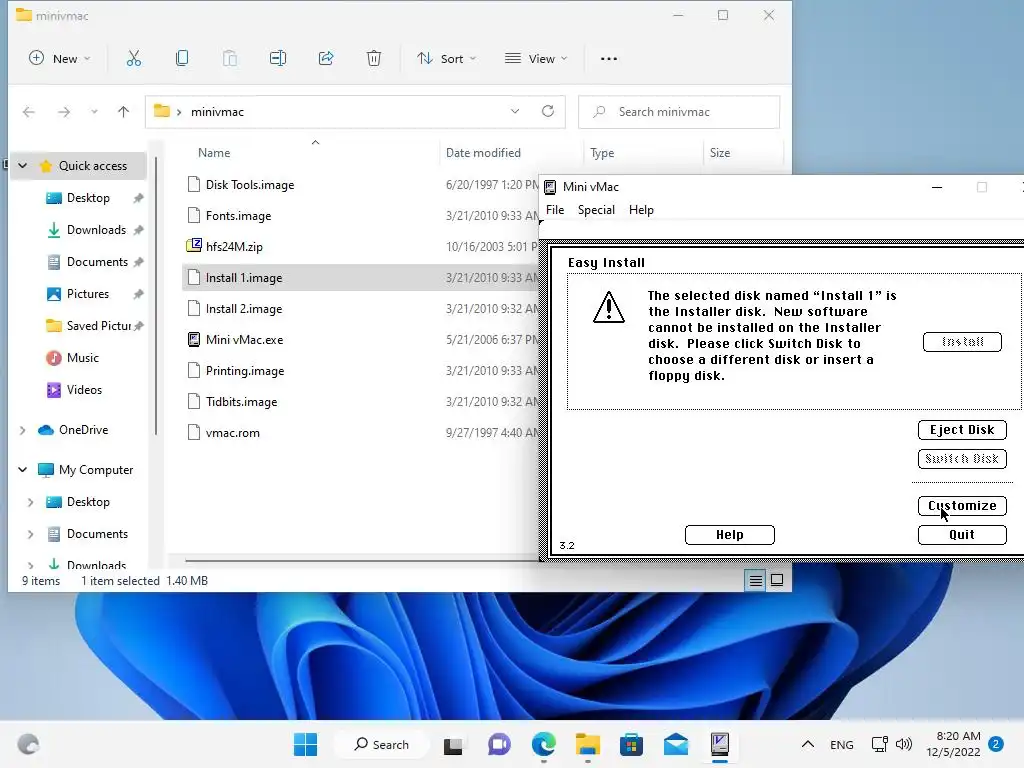Open the See more ellipsis menu
This screenshot has width=1024, height=768.
[609, 59]
